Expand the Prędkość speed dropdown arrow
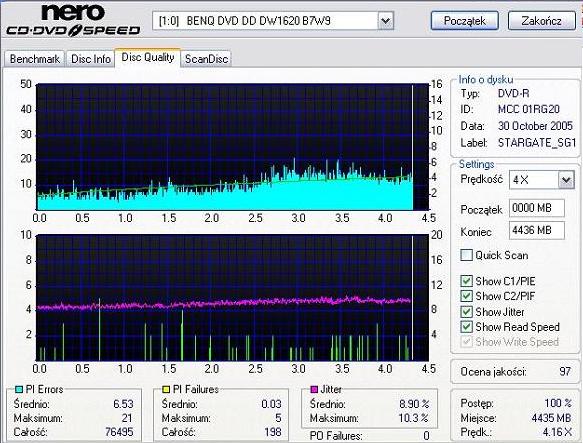583x443 pixels. tap(566, 180)
